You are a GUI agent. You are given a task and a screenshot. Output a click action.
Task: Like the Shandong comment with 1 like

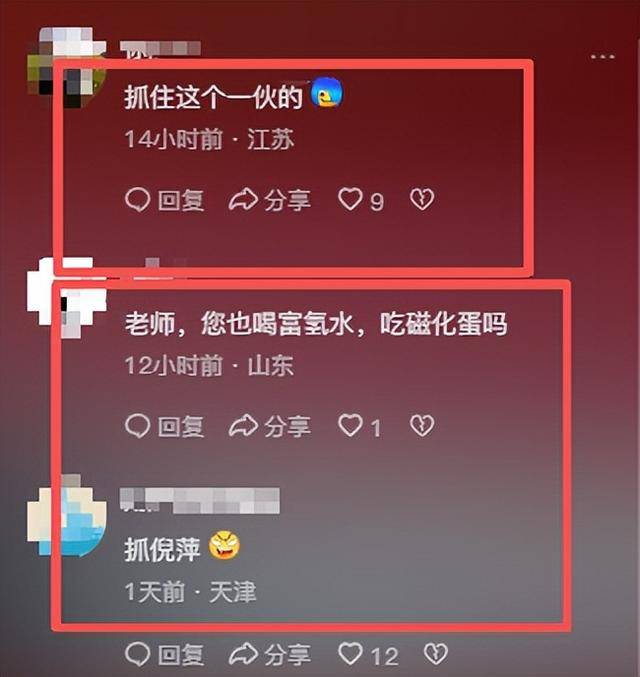click(350, 425)
